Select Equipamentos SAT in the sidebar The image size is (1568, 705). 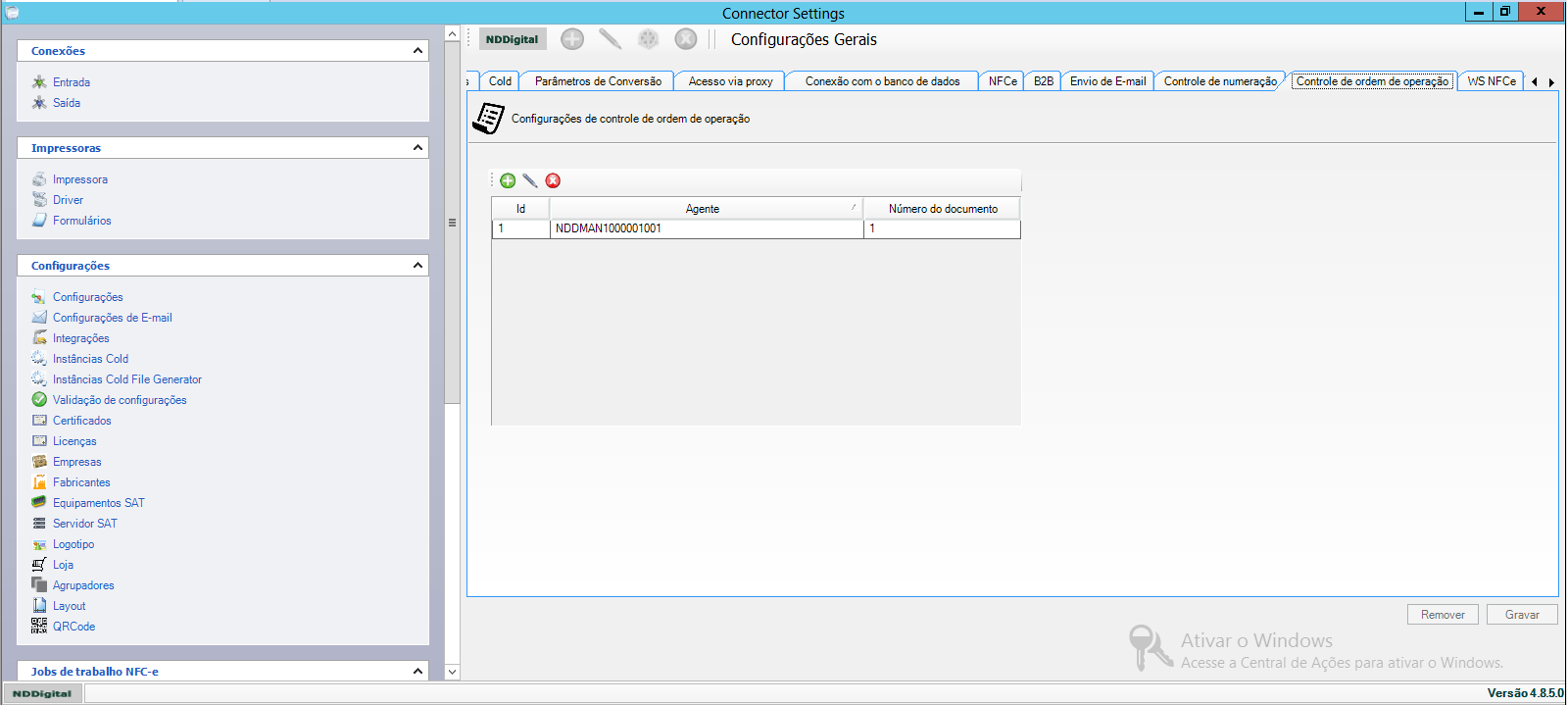pos(98,503)
